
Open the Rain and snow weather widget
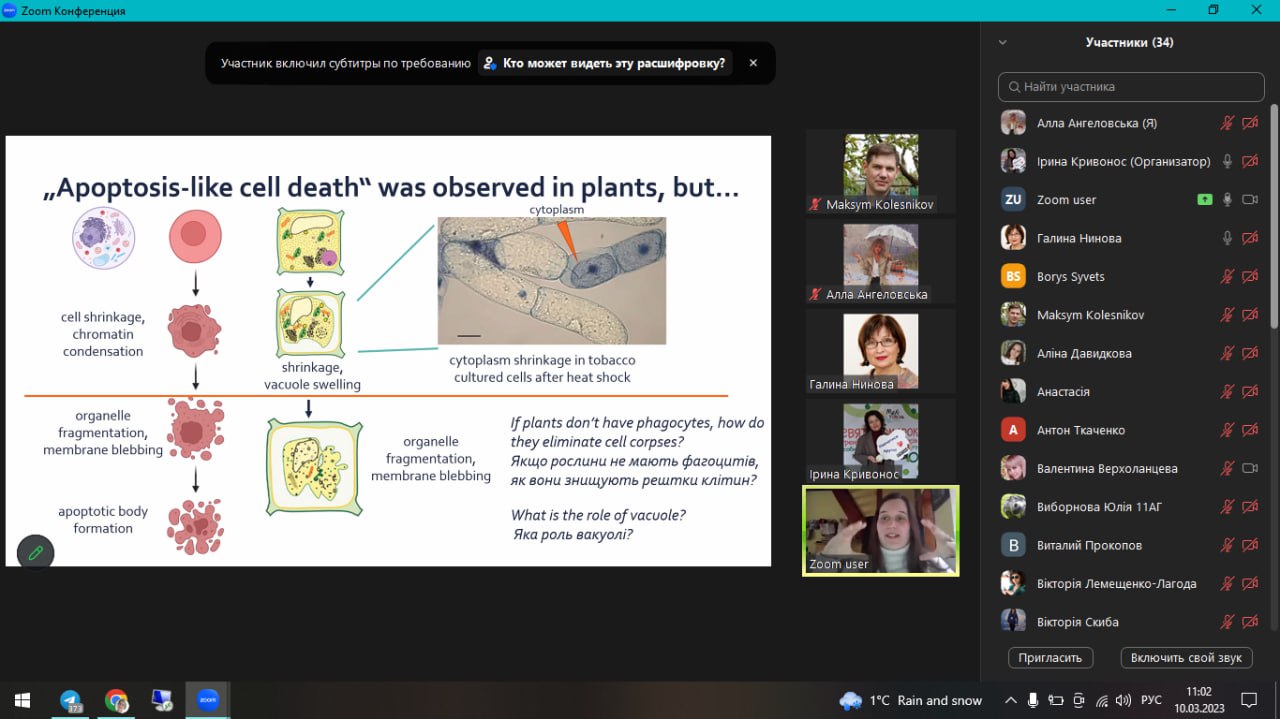point(911,700)
